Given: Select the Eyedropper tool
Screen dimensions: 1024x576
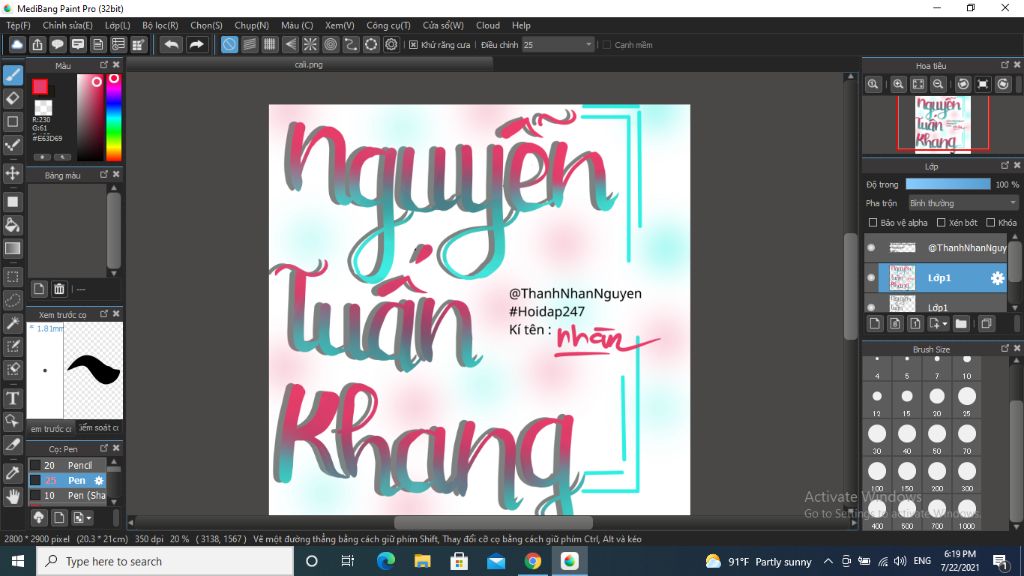Looking at the screenshot, I should coord(12,473).
